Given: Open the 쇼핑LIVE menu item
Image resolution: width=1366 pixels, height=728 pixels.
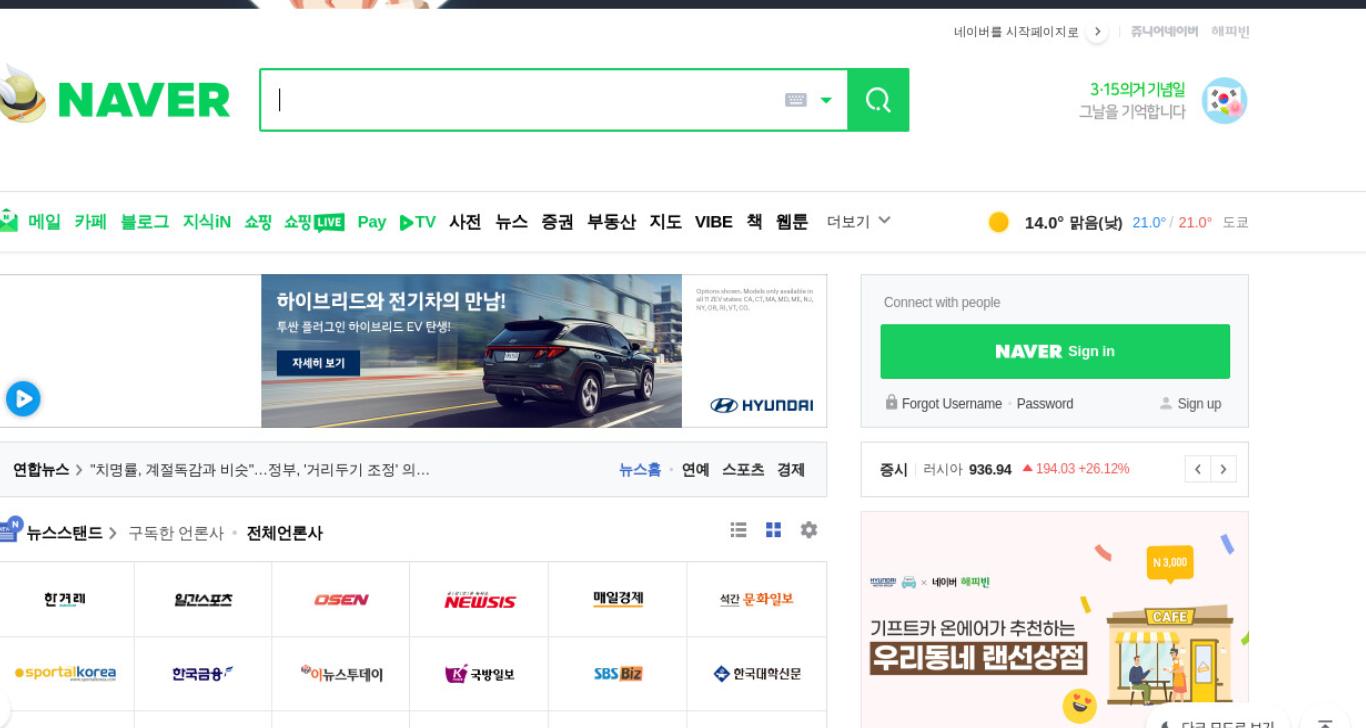Looking at the screenshot, I should (314, 222).
